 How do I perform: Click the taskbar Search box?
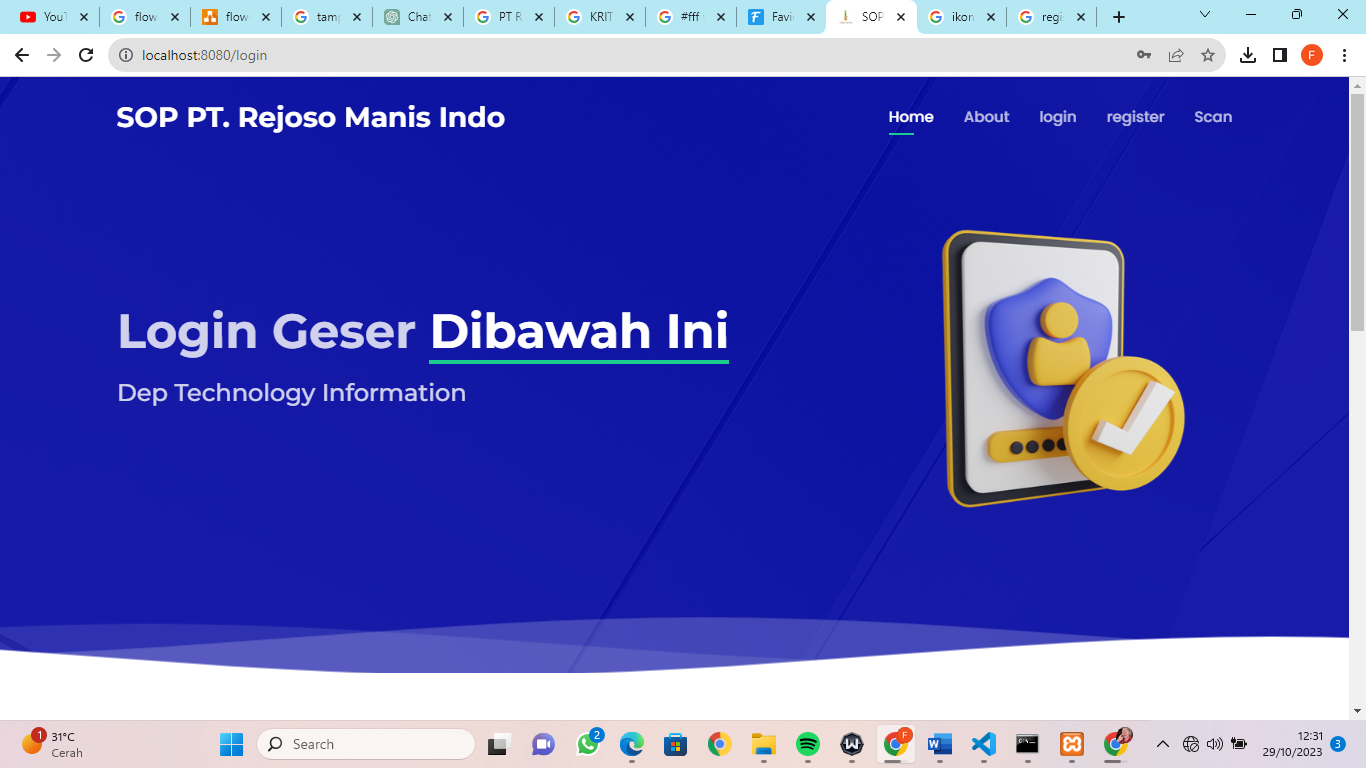tap(366, 744)
